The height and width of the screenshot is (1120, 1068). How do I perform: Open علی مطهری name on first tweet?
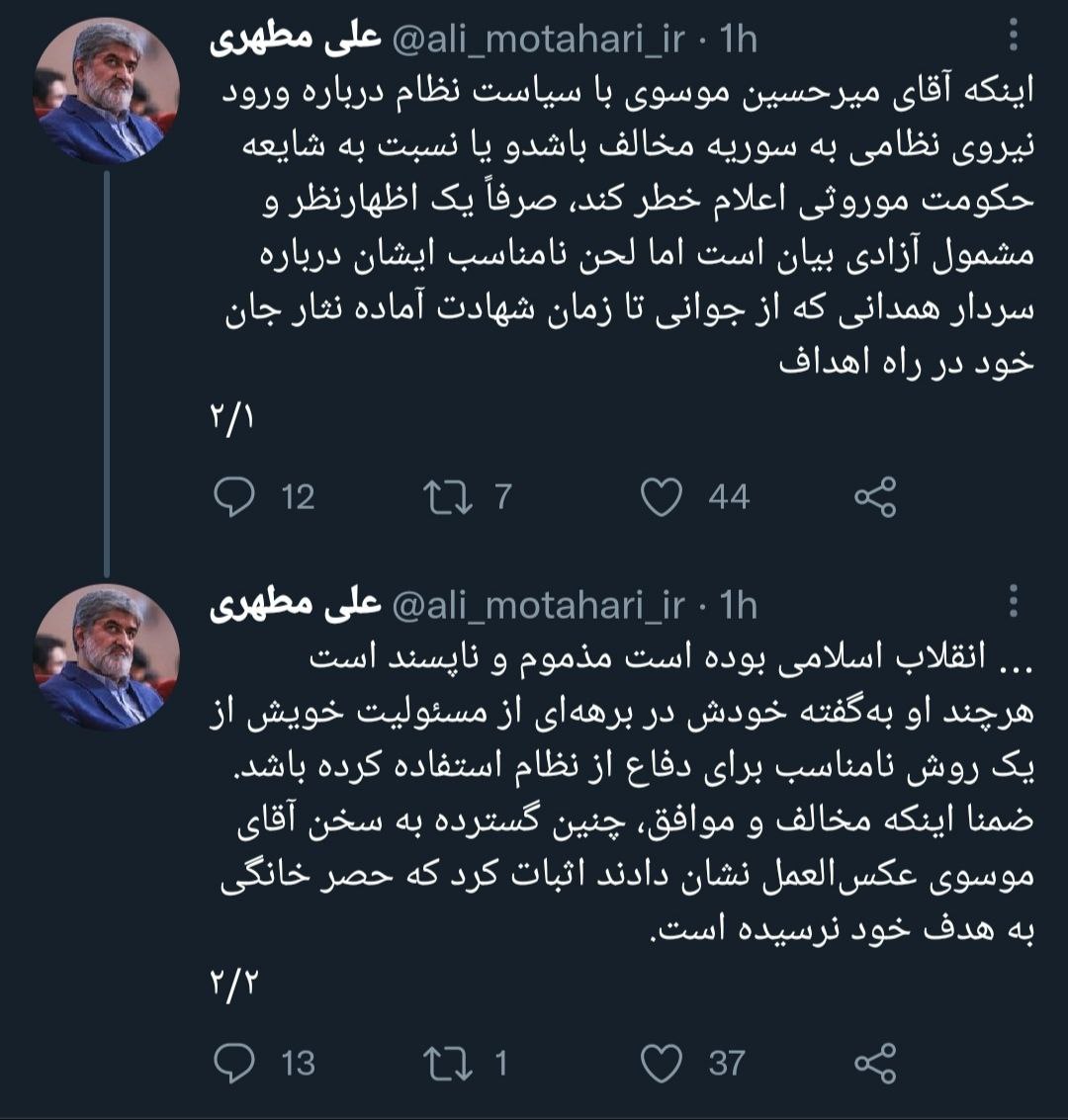coord(296,41)
